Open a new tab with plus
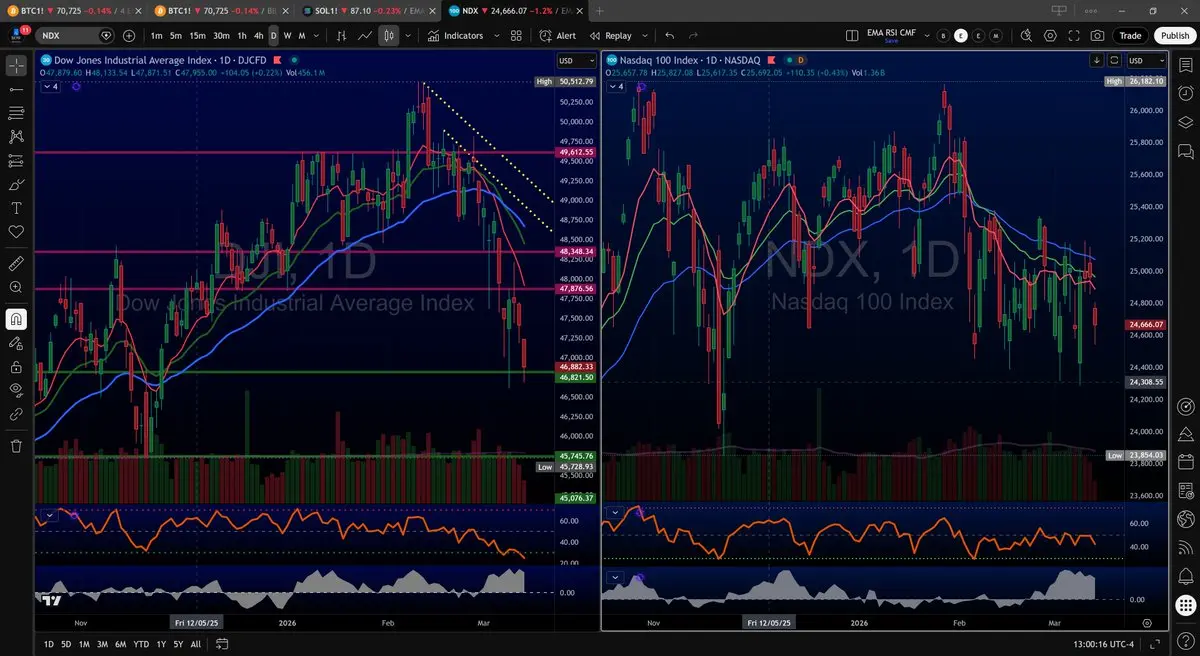The height and width of the screenshot is (656, 1200). pos(599,10)
